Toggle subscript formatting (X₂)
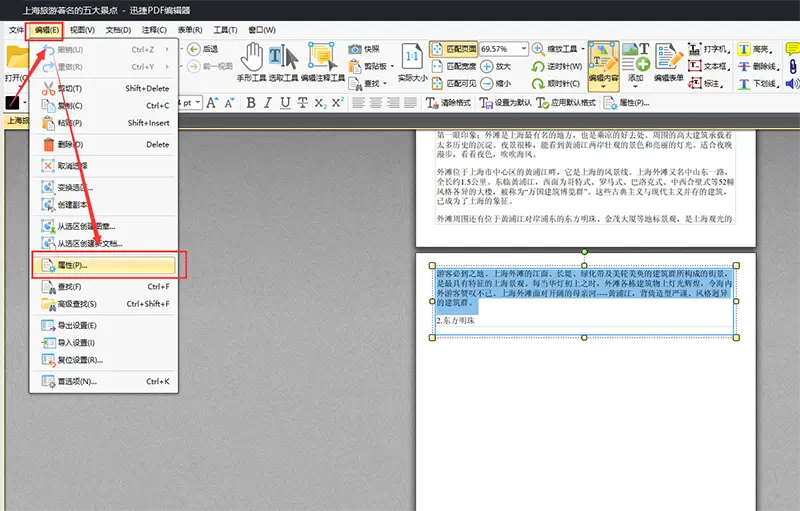The height and width of the screenshot is (511, 800). (x=320, y=103)
